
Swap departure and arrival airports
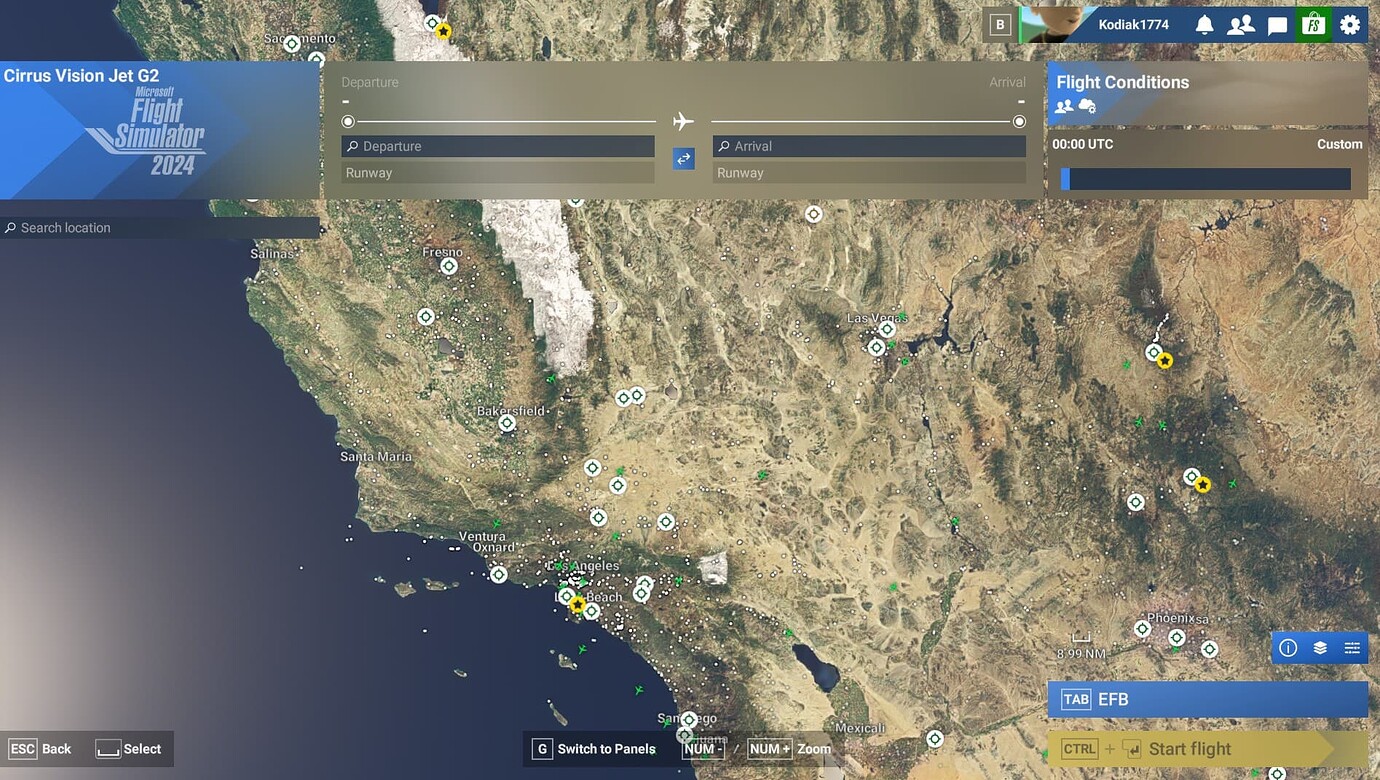[x=684, y=158]
